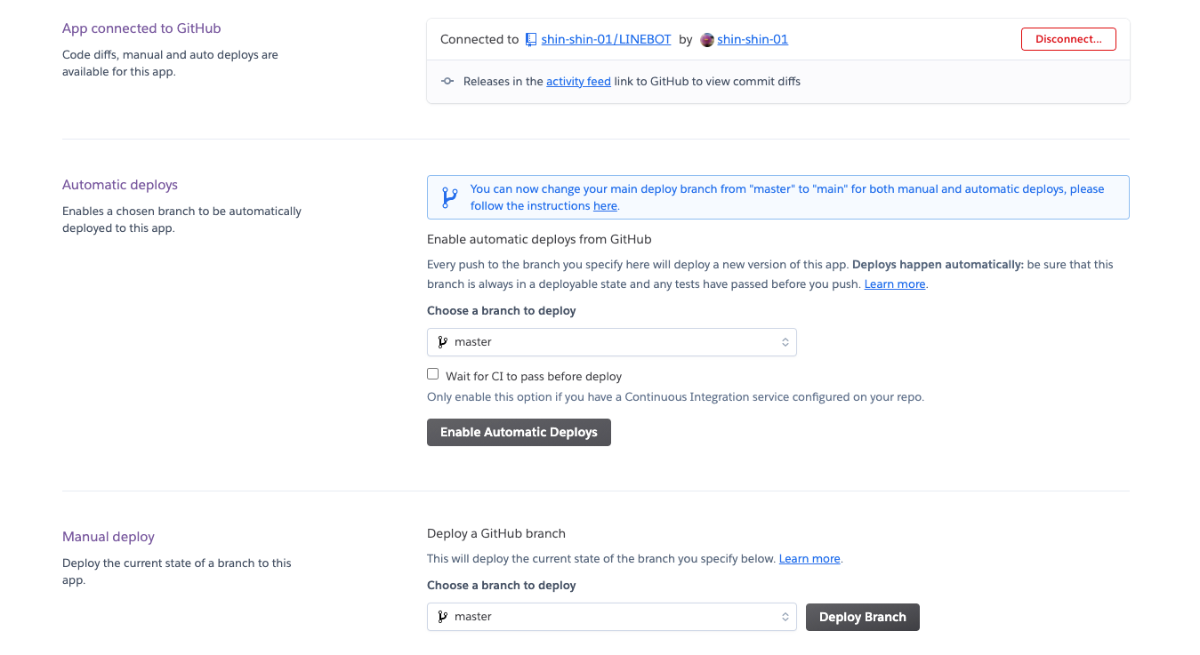The image size is (1200, 655).
Task: Click the repository book icon beside shin-shin-01/LINEBOT
Action: click(531, 40)
